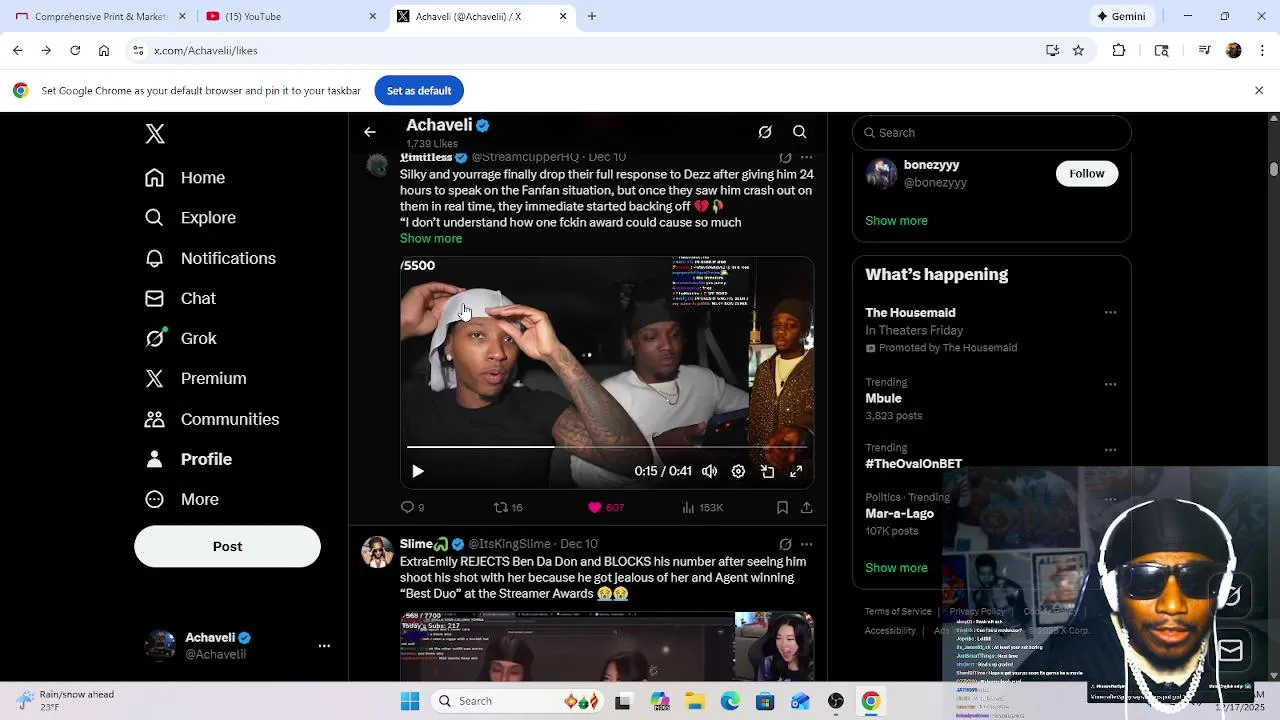Expand Show more on the Silky post text
The width and height of the screenshot is (1280, 720).
coord(431,238)
